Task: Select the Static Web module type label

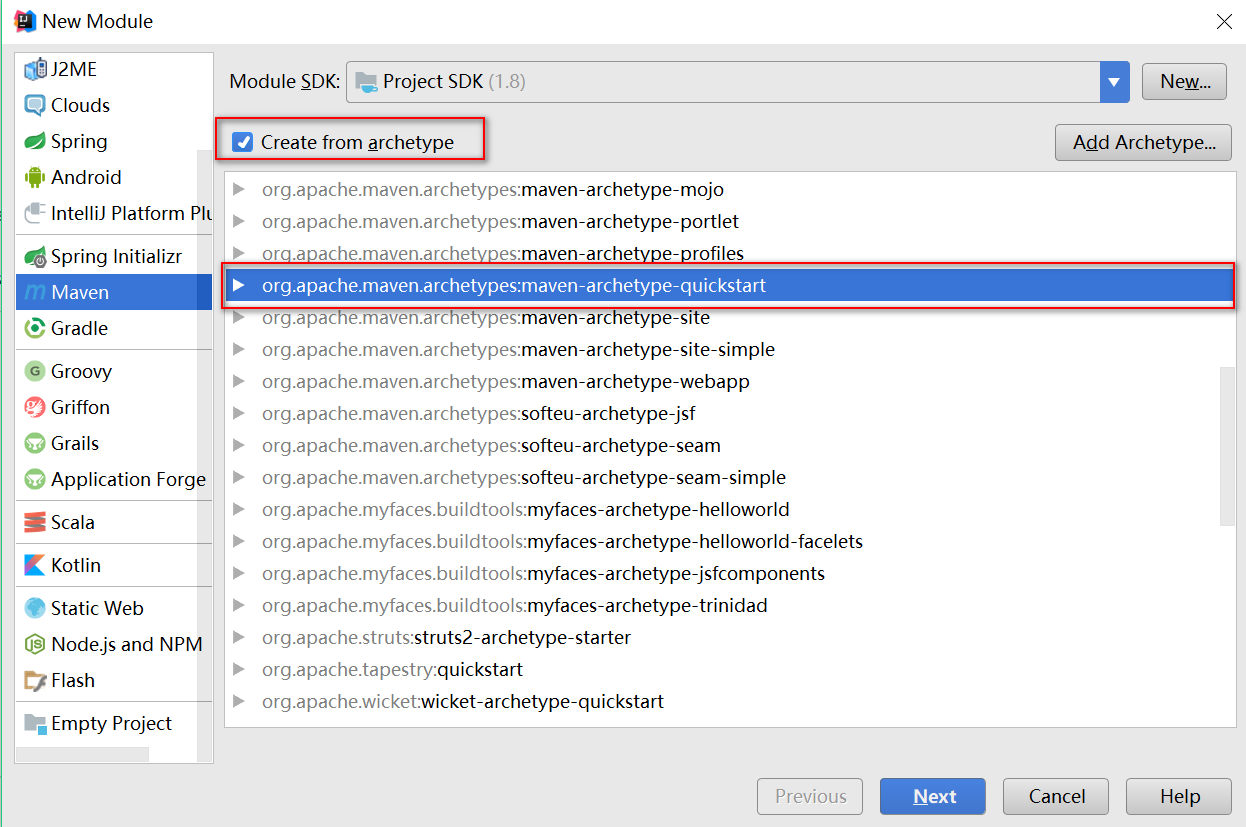Action: click(97, 608)
